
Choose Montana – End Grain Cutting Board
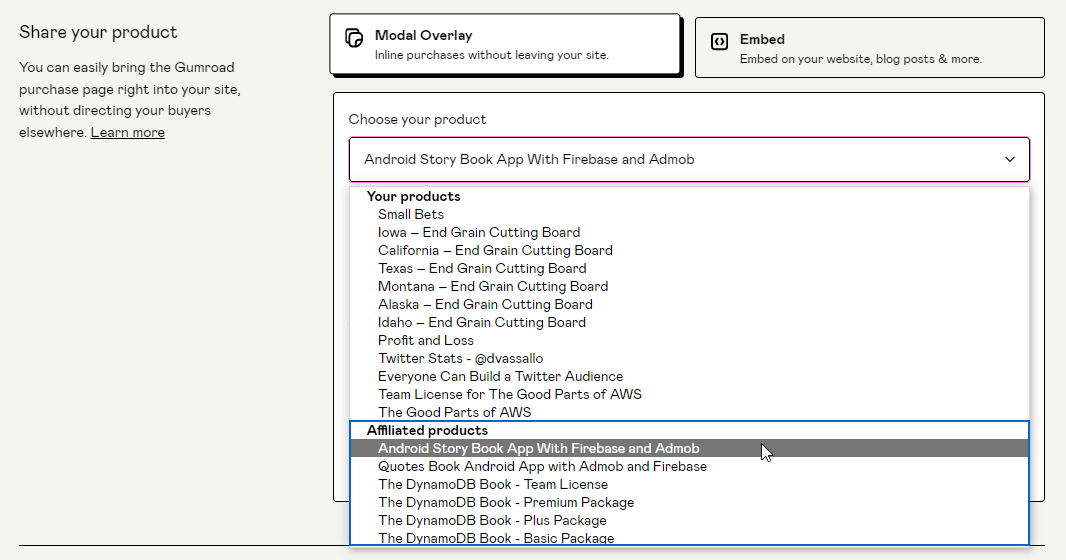tap(493, 287)
